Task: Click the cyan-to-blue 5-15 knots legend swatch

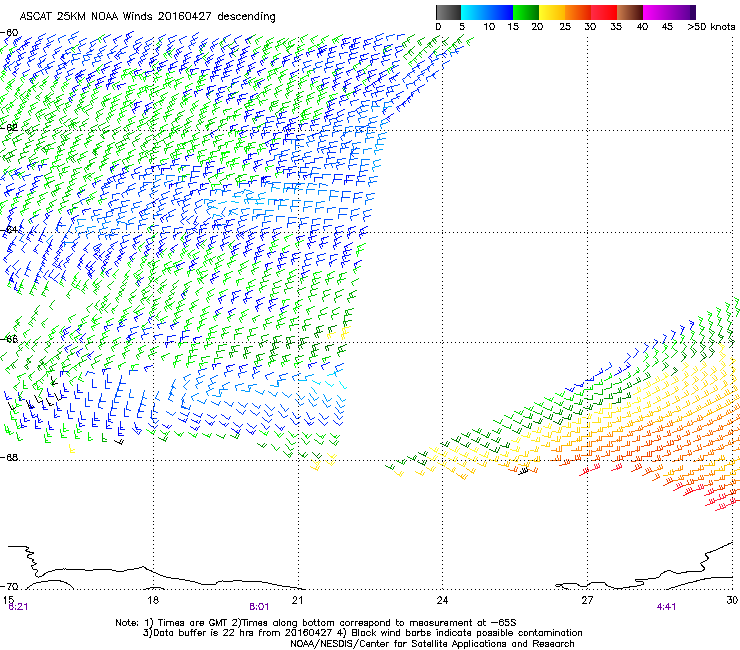Action: tap(487, 12)
